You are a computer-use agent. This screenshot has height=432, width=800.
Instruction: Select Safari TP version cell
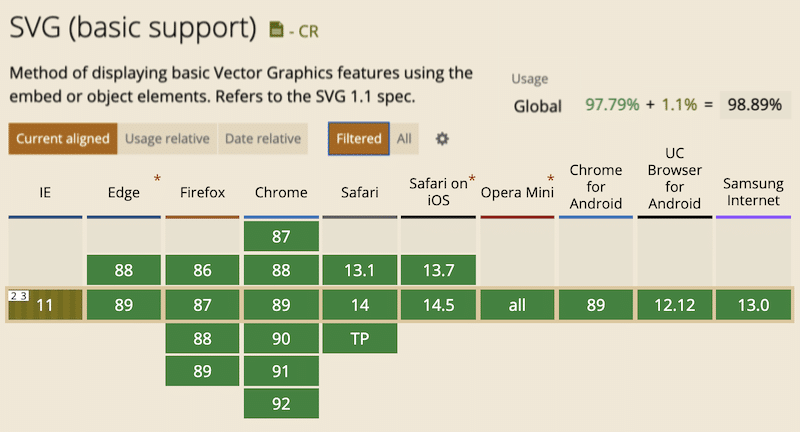359,338
